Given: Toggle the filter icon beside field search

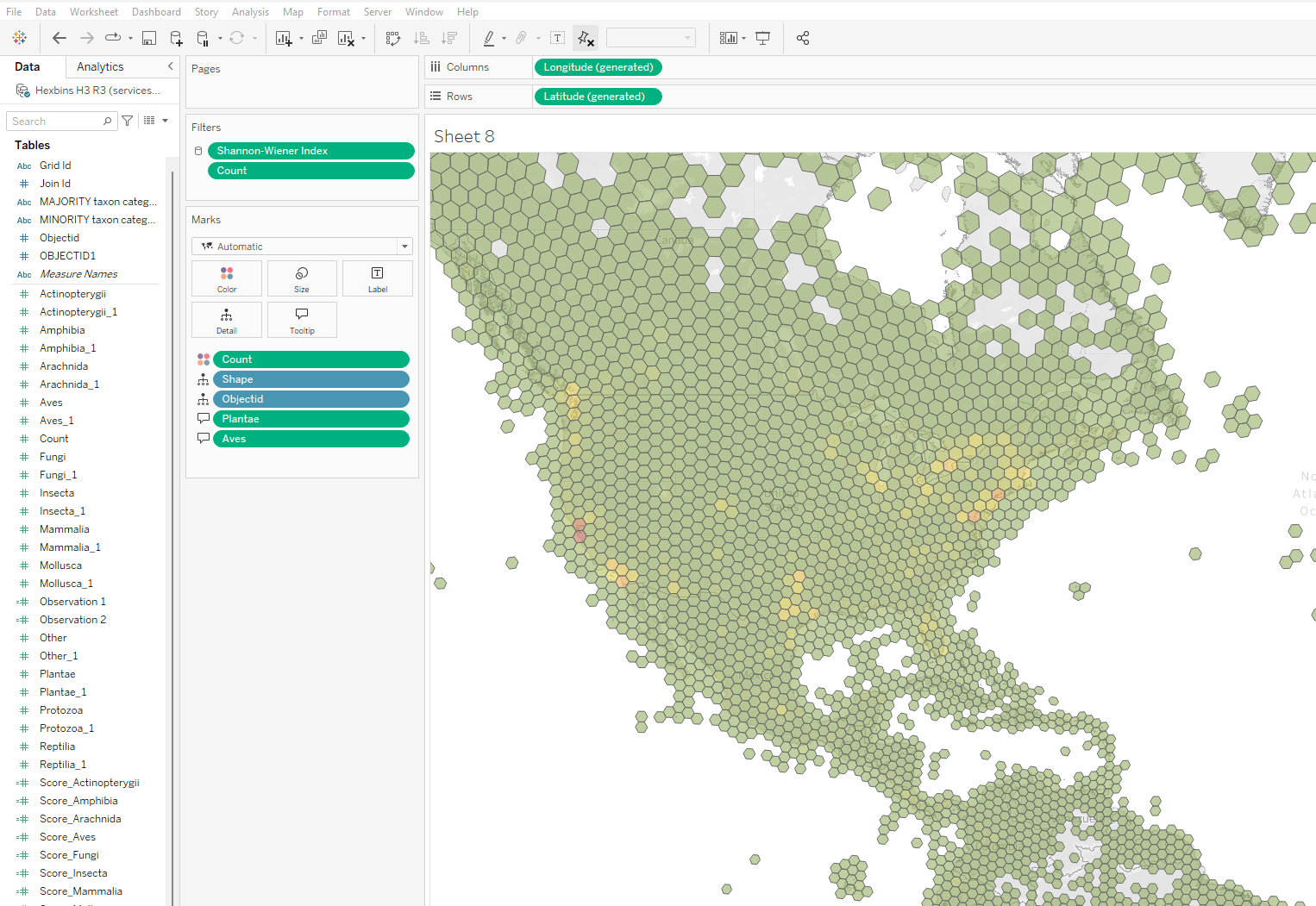Looking at the screenshot, I should (128, 121).
